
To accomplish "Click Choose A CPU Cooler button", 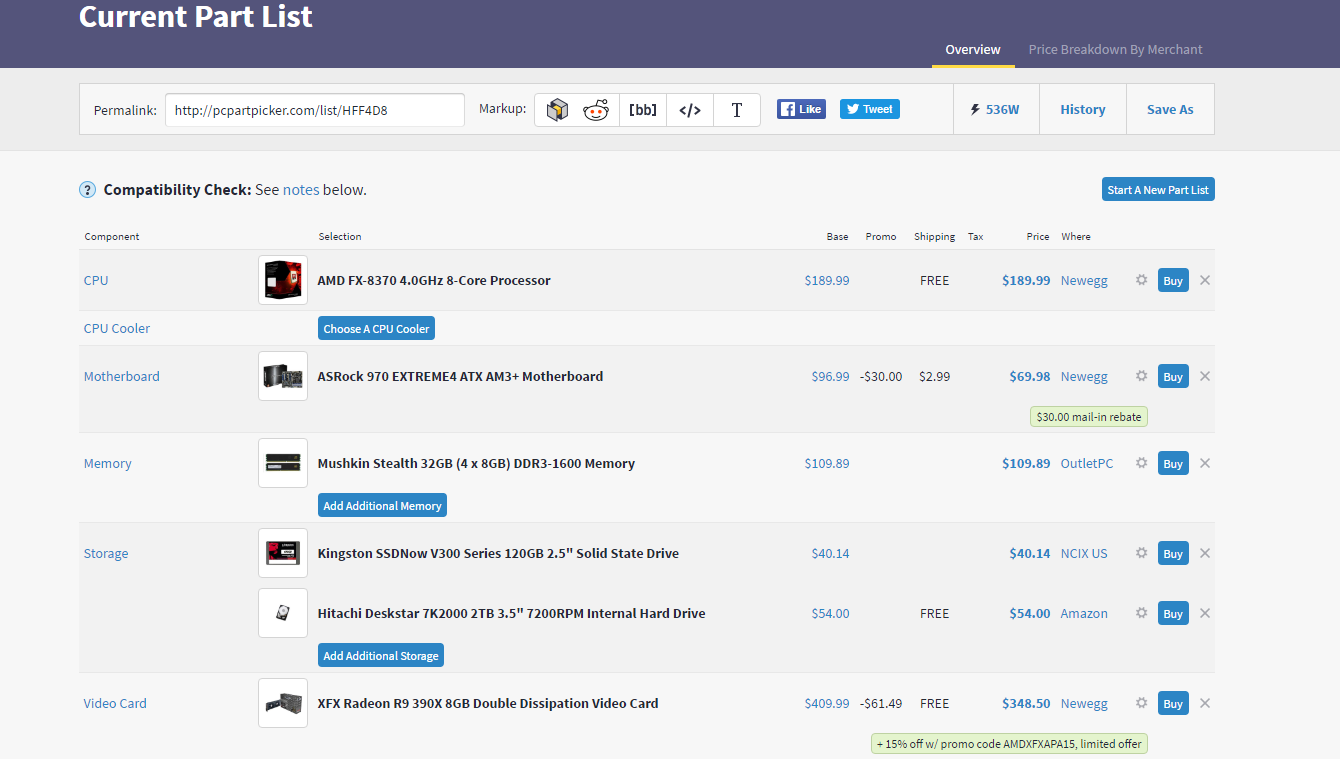I will pos(376,328).
